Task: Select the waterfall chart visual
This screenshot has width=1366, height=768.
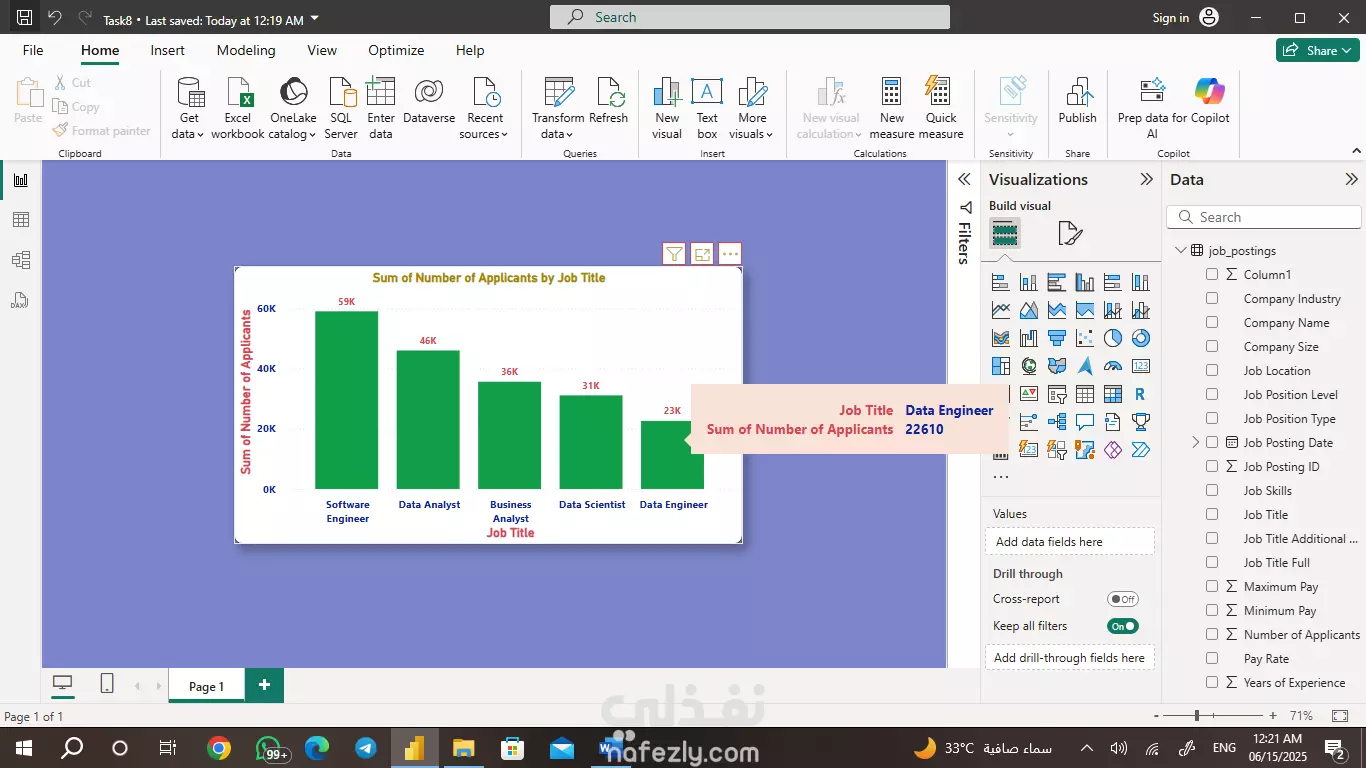Action: click(x=1029, y=338)
